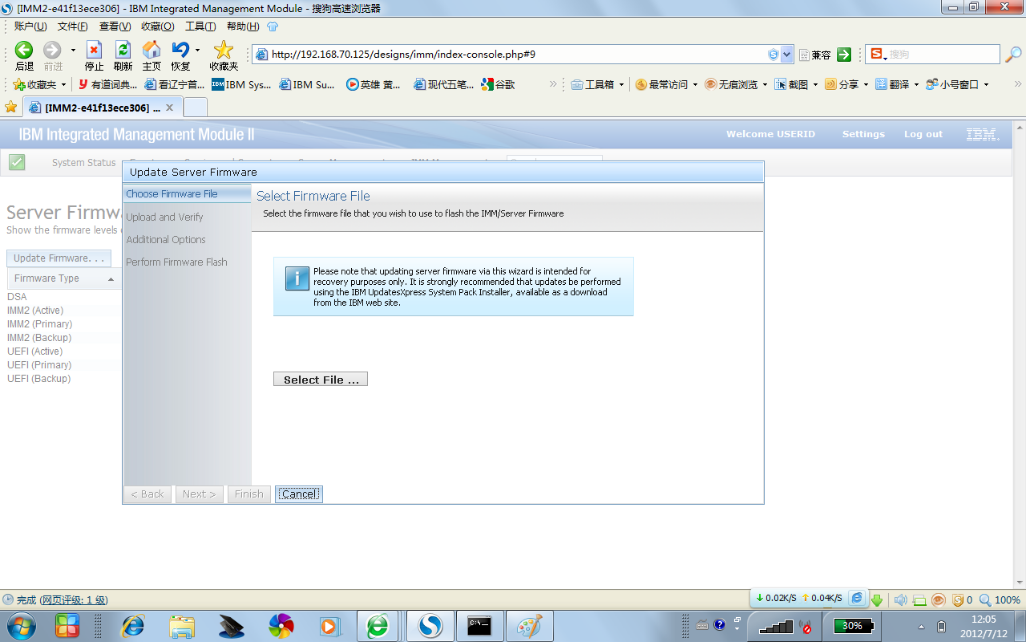Click the Update Firmware button

pyautogui.click(x=59, y=258)
